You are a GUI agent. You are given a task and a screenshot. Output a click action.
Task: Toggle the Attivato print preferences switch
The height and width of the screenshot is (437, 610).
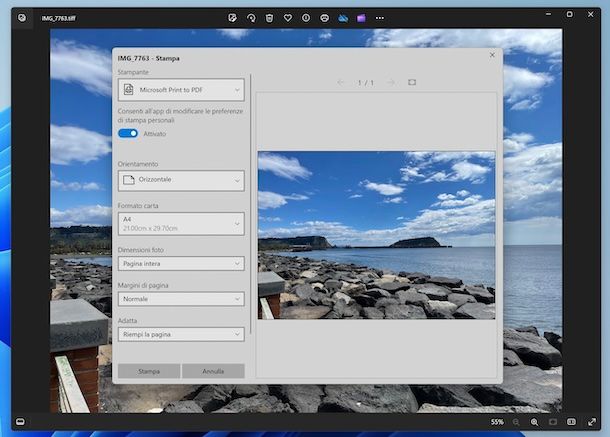[128, 133]
